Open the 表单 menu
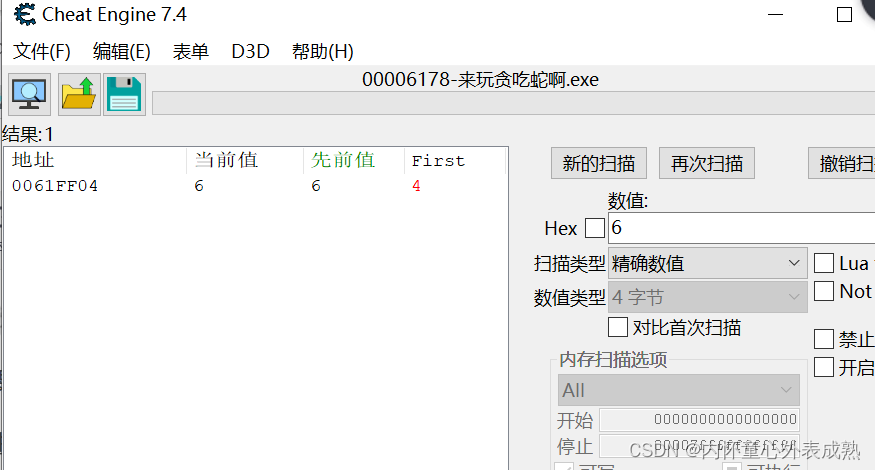The image size is (875, 470). coord(190,51)
